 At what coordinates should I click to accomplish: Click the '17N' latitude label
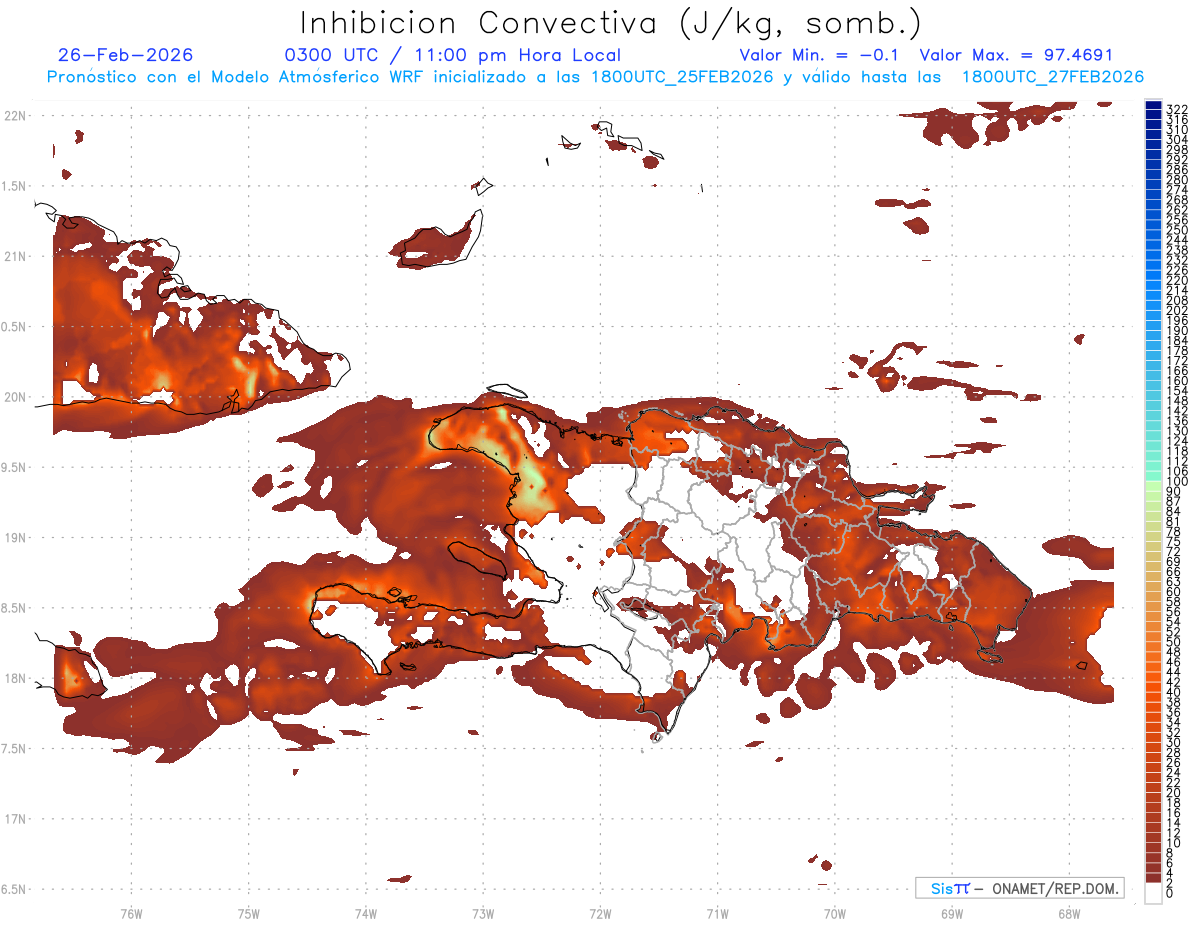coord(15,819)
